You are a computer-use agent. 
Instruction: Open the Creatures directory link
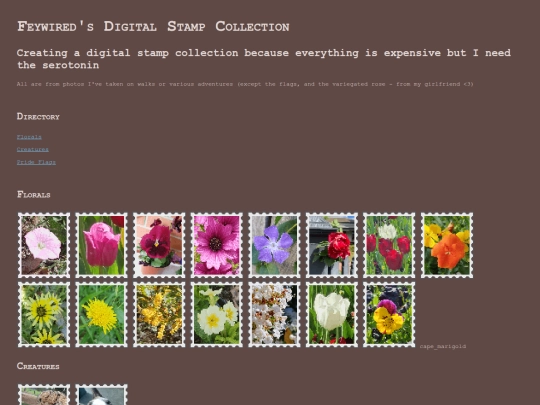pos(33,149)
